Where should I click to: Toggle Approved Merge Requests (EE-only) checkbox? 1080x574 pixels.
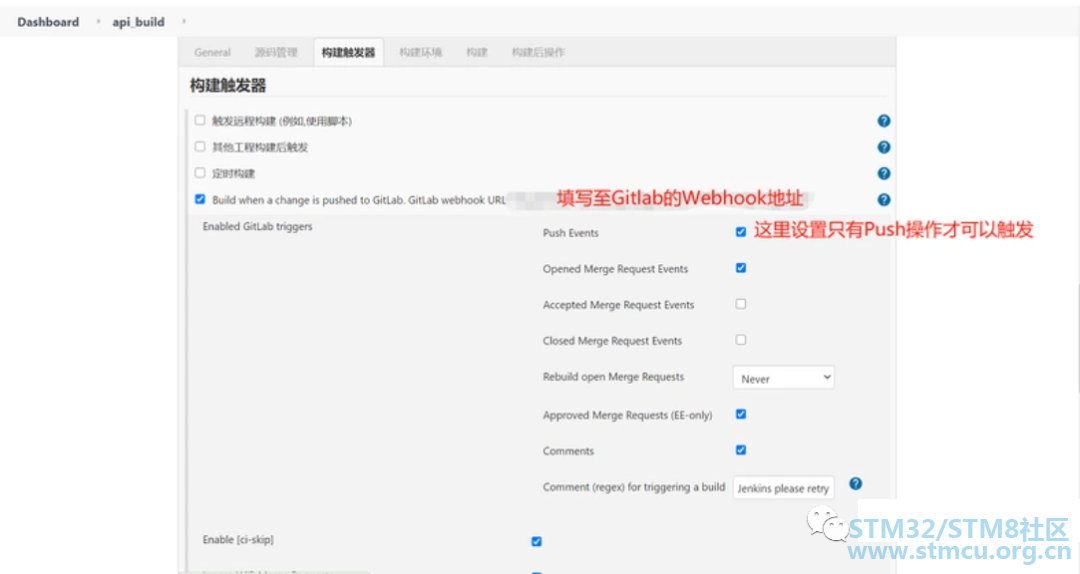pos(740,414)
